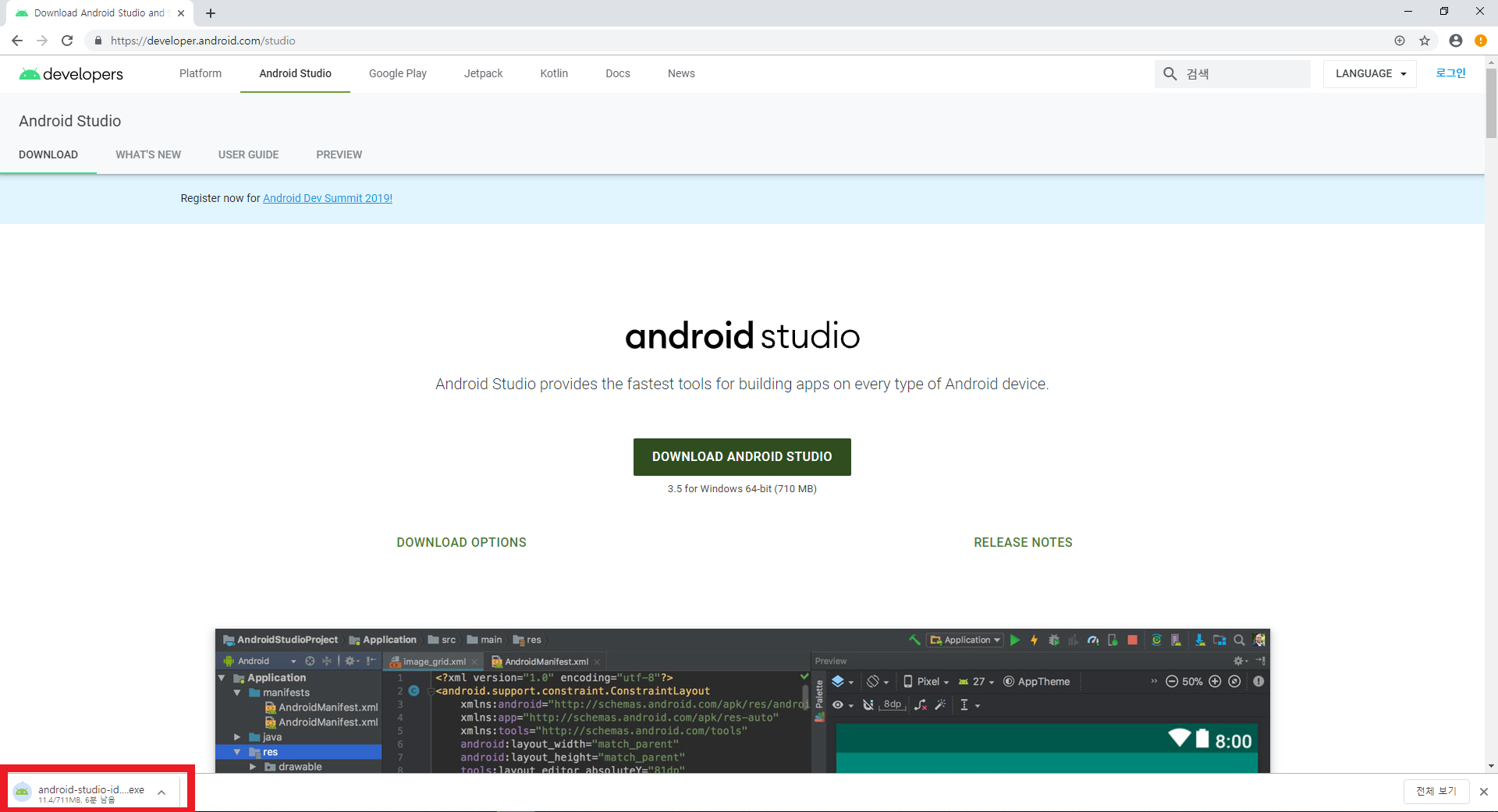The height and width of the screenshot is (812, 1498).
Task: Click the page vertical scrollbar thumb
Action: [x=1491, y=101]
